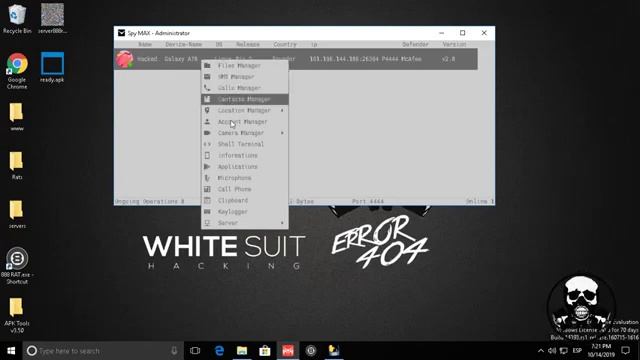Select the APK Tools v3.50 folder
640x360 pixels.
[17, 315]
